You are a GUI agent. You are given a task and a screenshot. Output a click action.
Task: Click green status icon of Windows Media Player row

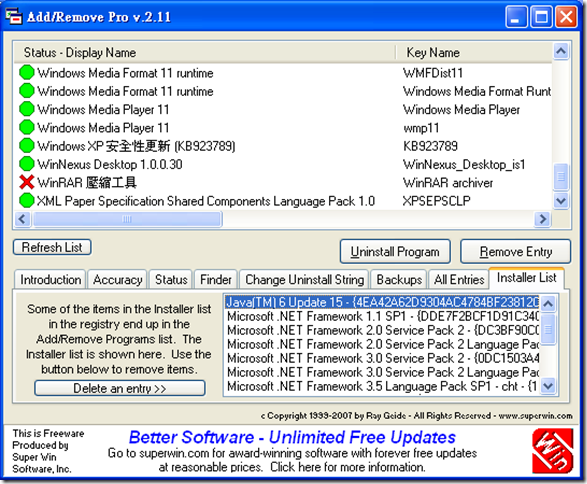(x=27, y=109)
